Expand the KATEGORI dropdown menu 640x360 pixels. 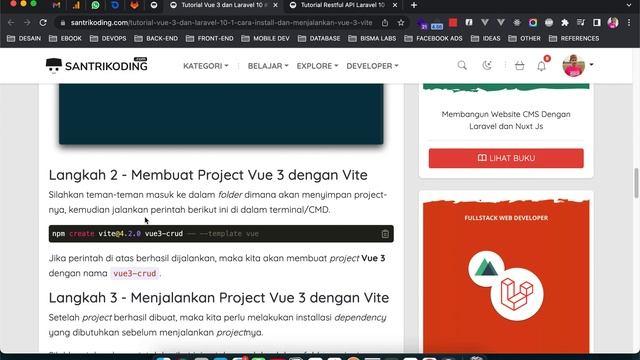206,66
